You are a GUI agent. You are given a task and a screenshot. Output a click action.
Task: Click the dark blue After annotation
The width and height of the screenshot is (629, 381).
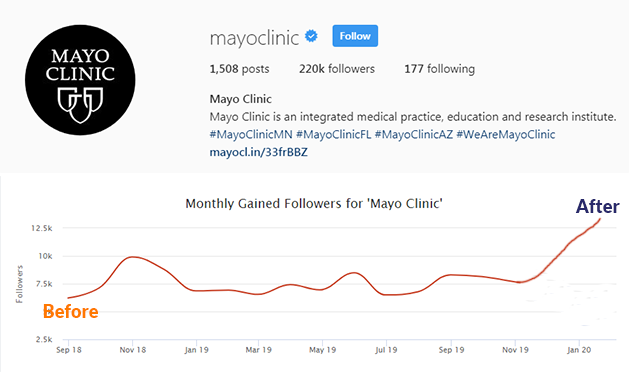(x=598, y=207)
